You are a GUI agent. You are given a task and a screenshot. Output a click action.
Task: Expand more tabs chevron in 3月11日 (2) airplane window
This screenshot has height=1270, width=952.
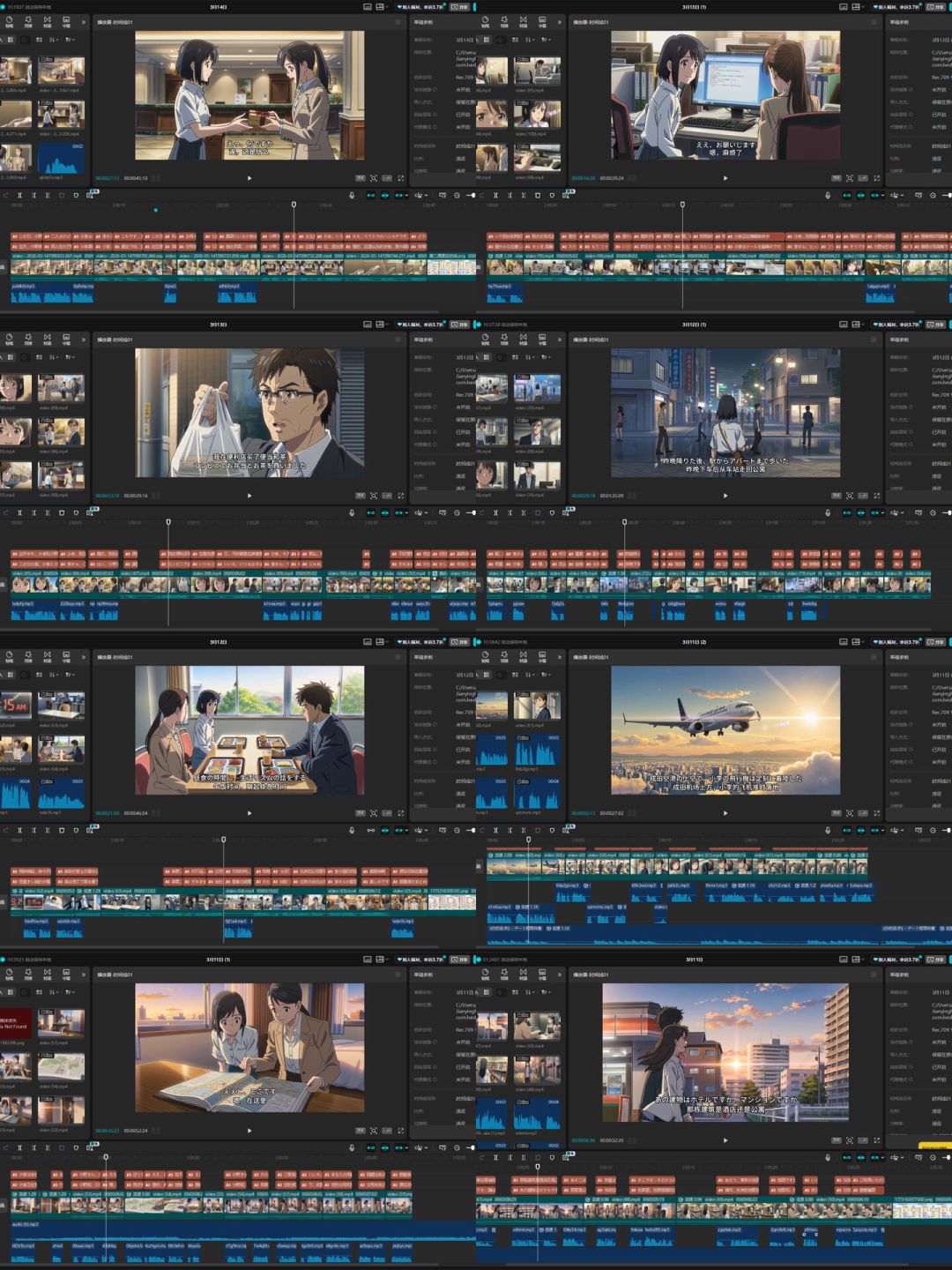pos(560,657)
